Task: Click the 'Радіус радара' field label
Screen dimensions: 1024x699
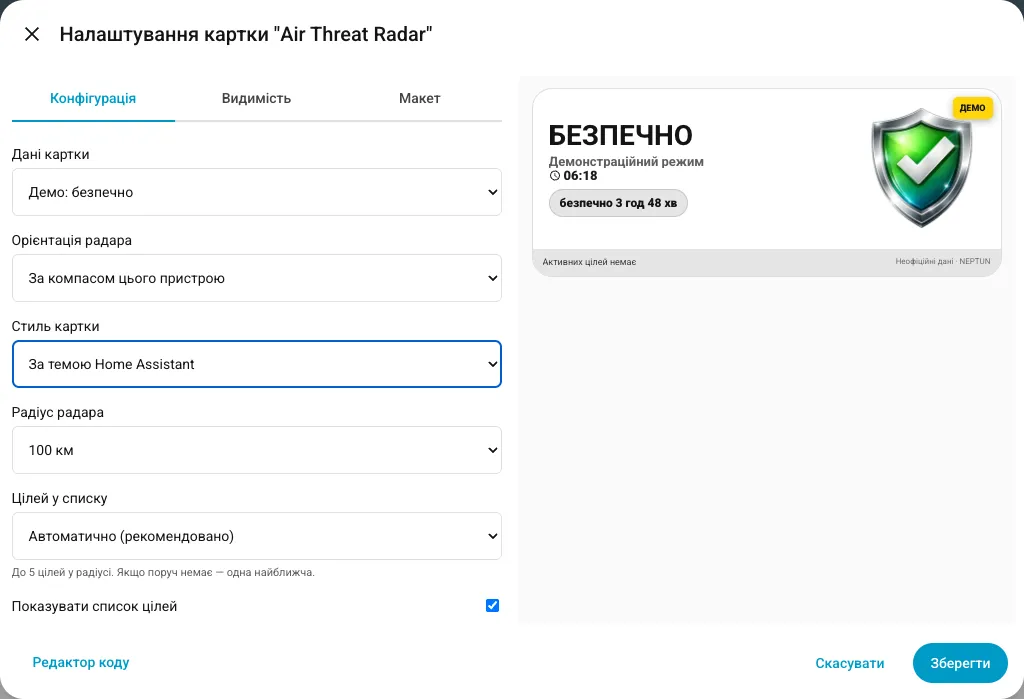Action: click(x=57, y=413)
